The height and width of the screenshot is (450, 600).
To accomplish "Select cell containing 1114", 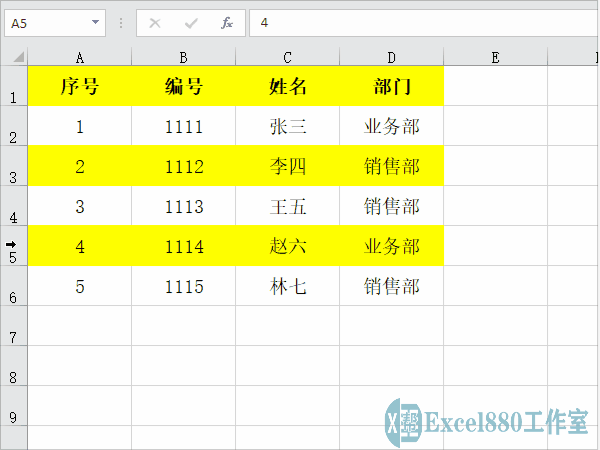I will coord(184,246).
